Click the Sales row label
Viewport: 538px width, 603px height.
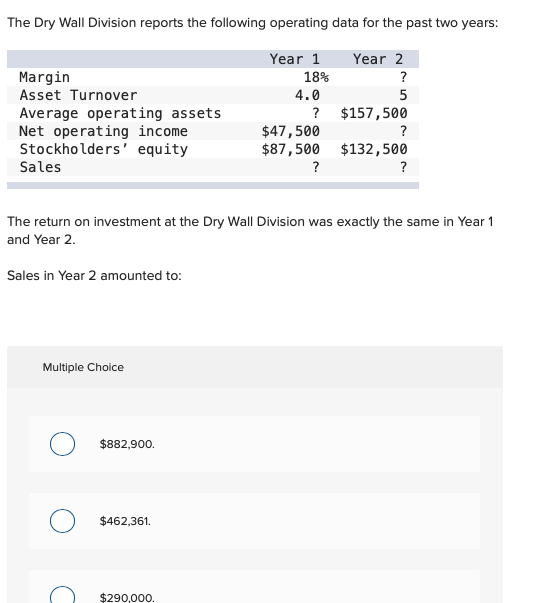(x=40, y=167)
